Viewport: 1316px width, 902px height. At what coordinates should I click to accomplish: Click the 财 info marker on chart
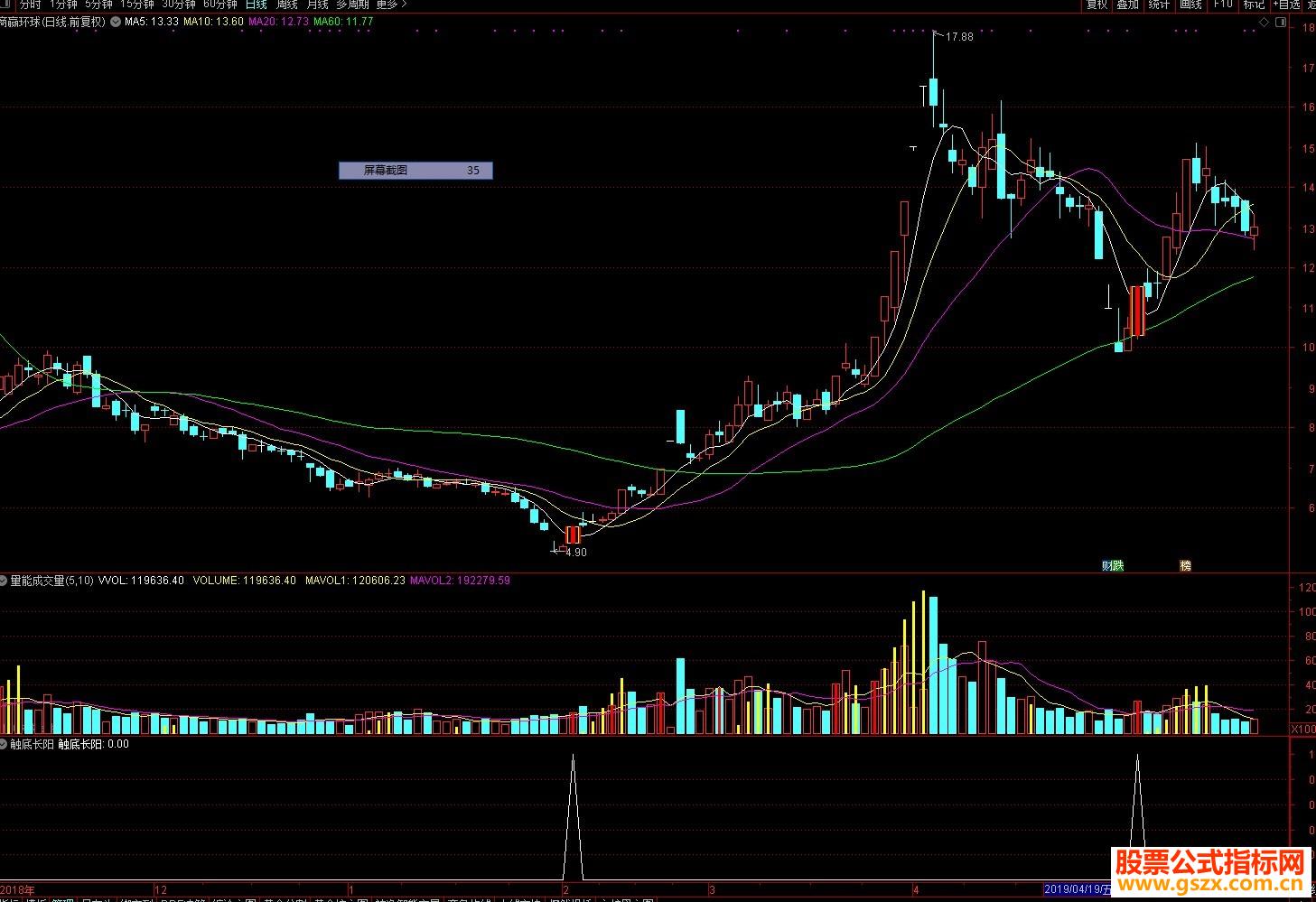pyautogui.click(x=1106, y=566)
